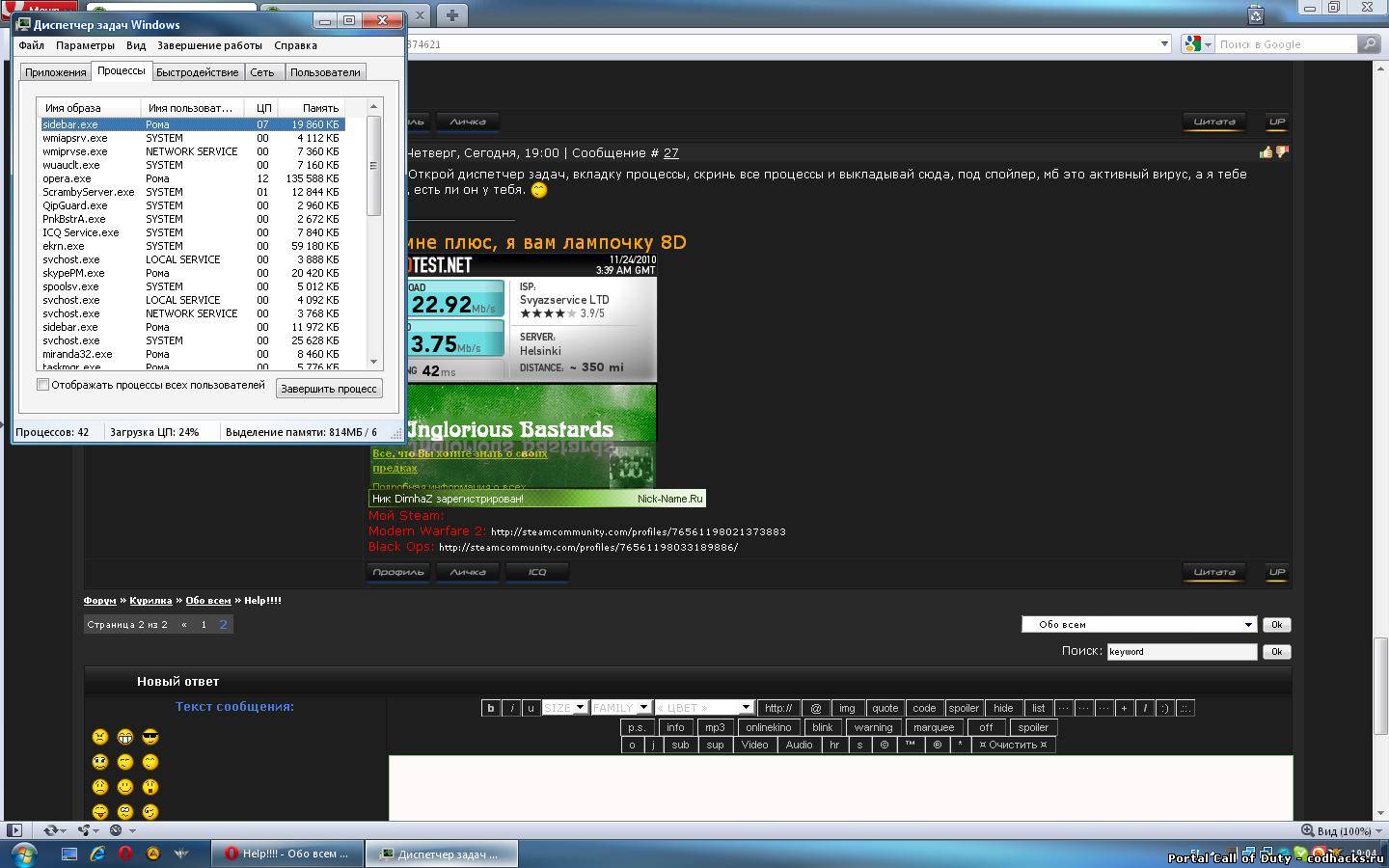Open the Modern Warfare 2 Steam profile link
This screenshot has width=1389, height=868.
638,531
